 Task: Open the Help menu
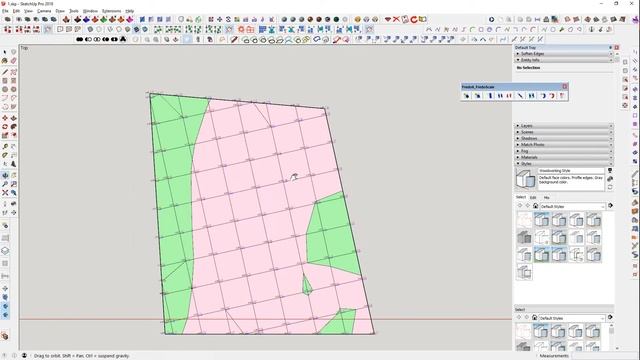tap(129, 11)
